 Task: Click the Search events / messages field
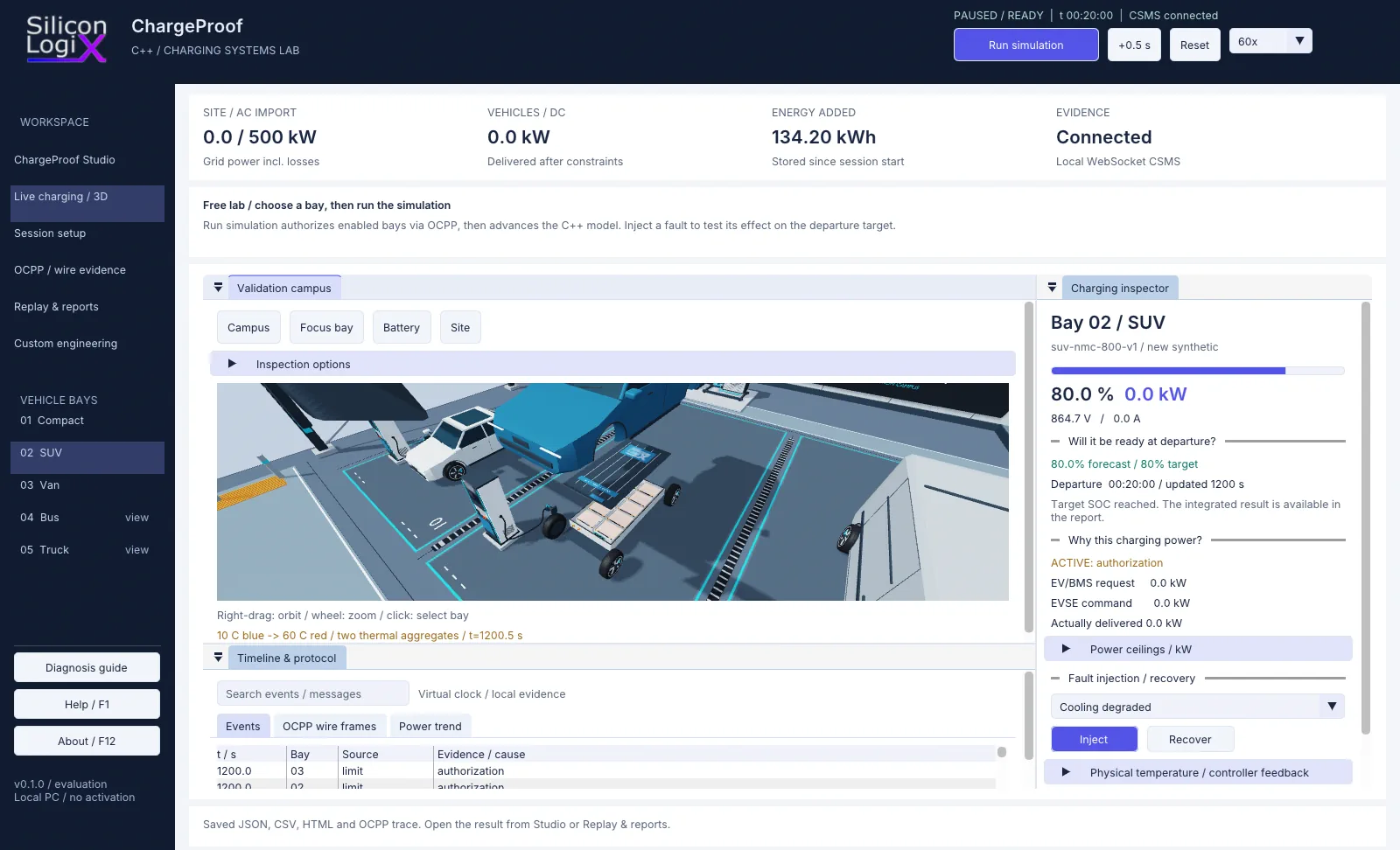click(312, 693)
